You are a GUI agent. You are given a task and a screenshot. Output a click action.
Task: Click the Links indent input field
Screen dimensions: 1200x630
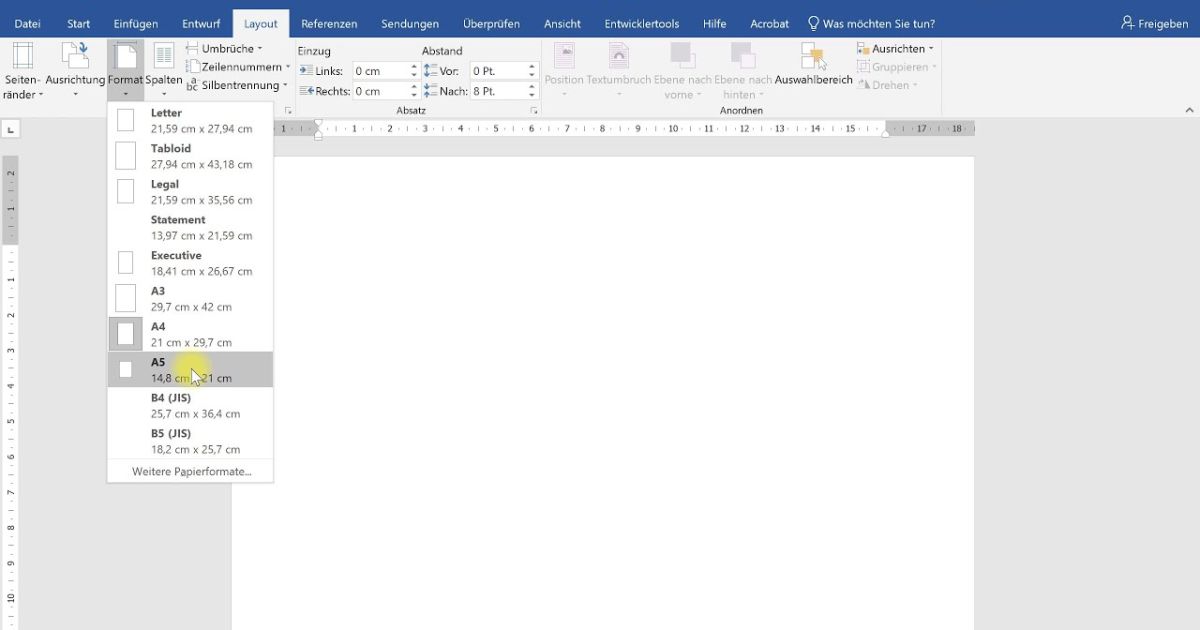(x=380, y=71)
